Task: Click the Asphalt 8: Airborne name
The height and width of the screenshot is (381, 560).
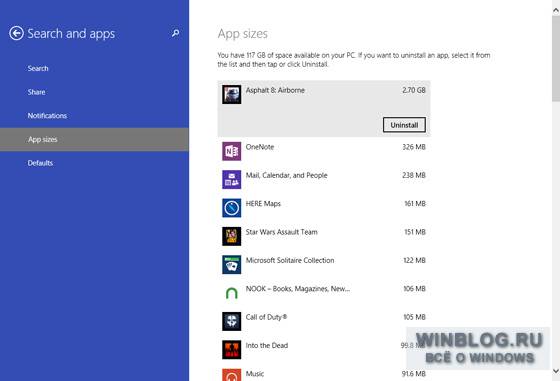Action: click(x=275, y=90)
